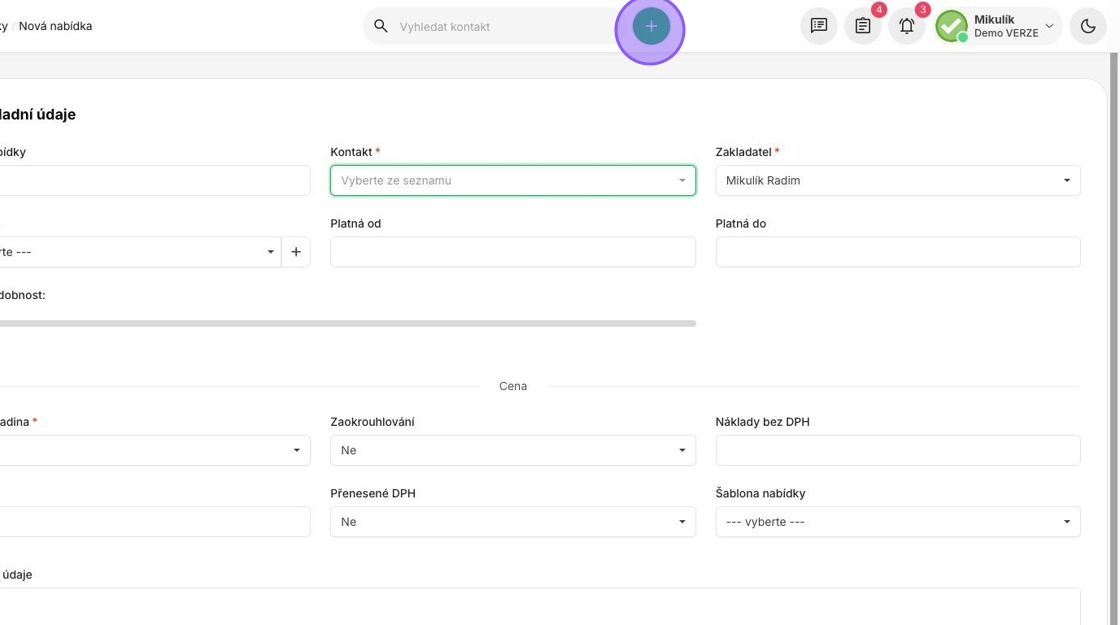Click the Kontakt field label
The height and width of the screenshot is (625, 1120).
351,152
